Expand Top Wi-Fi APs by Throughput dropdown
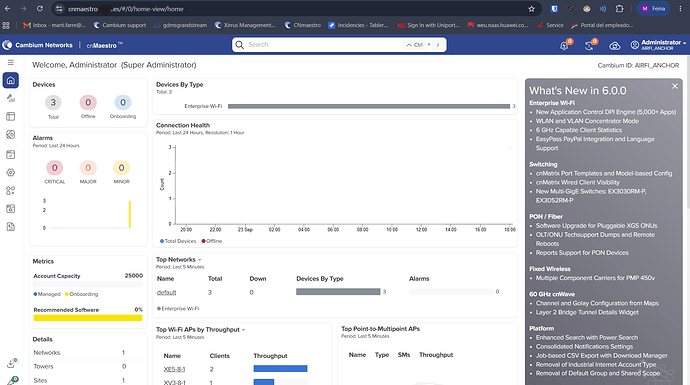The height and width of the screenshot is (385, 690). pyautogui.click(x=243, y=330)
